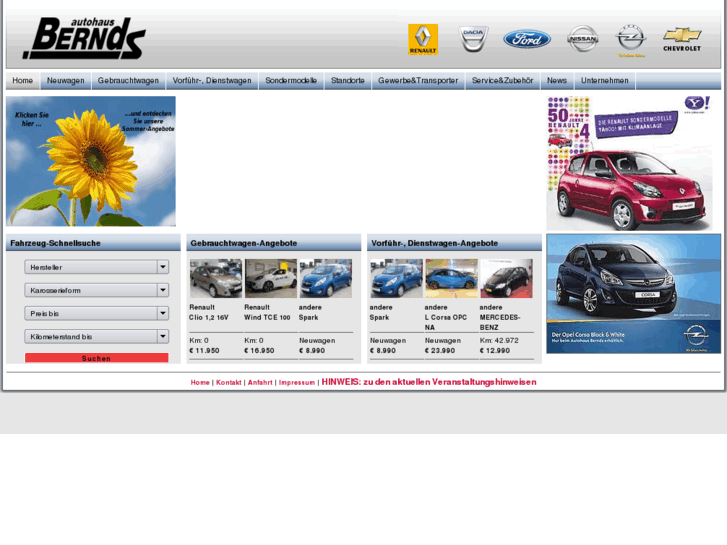Open the Renault Clio 1,2 16V photo
Image resolution: width=727 pixels, height=545 pixels.
tap(216, 278)
